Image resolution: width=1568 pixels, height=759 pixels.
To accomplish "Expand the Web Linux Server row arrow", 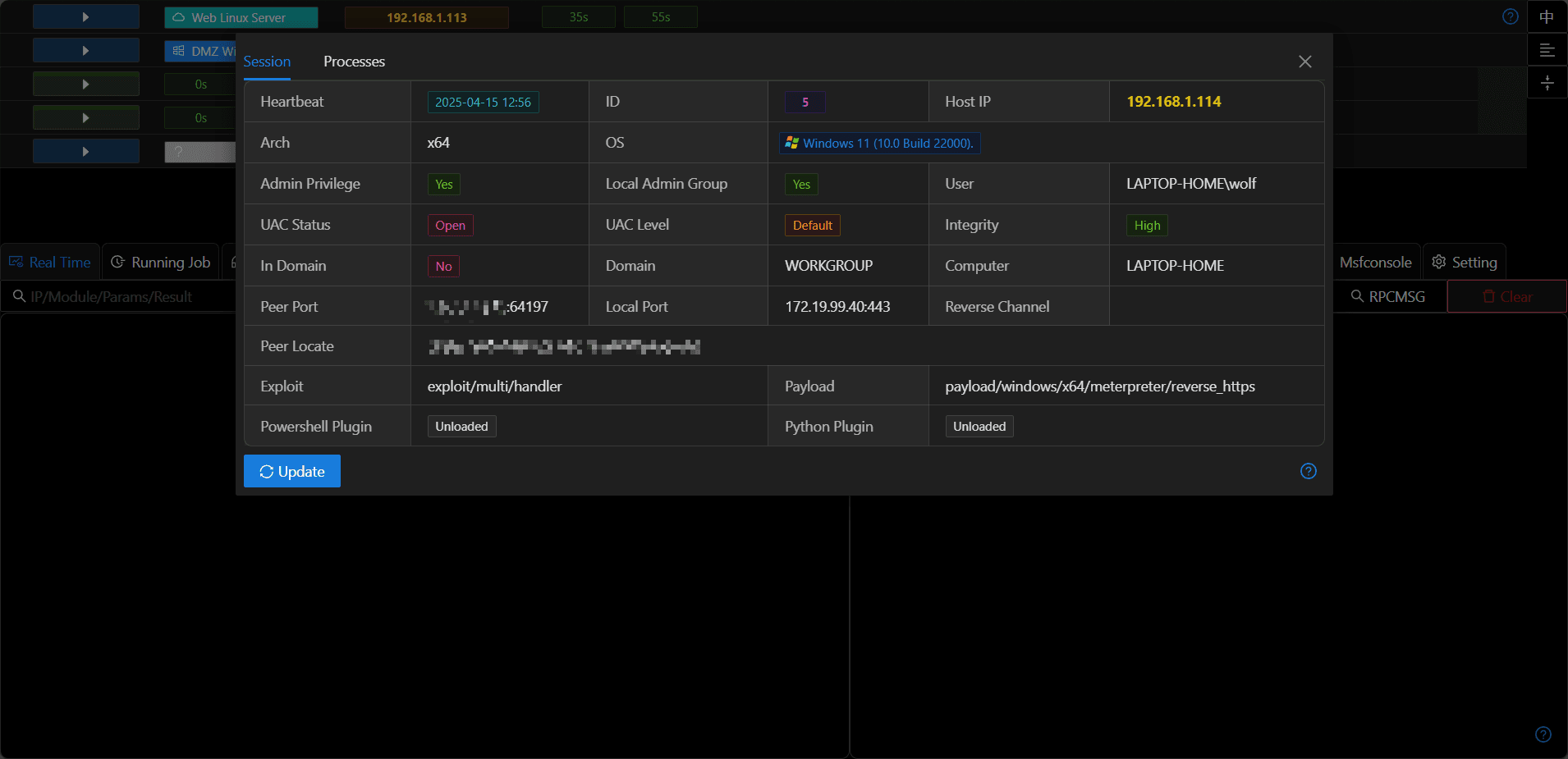I will coord(86,17).
